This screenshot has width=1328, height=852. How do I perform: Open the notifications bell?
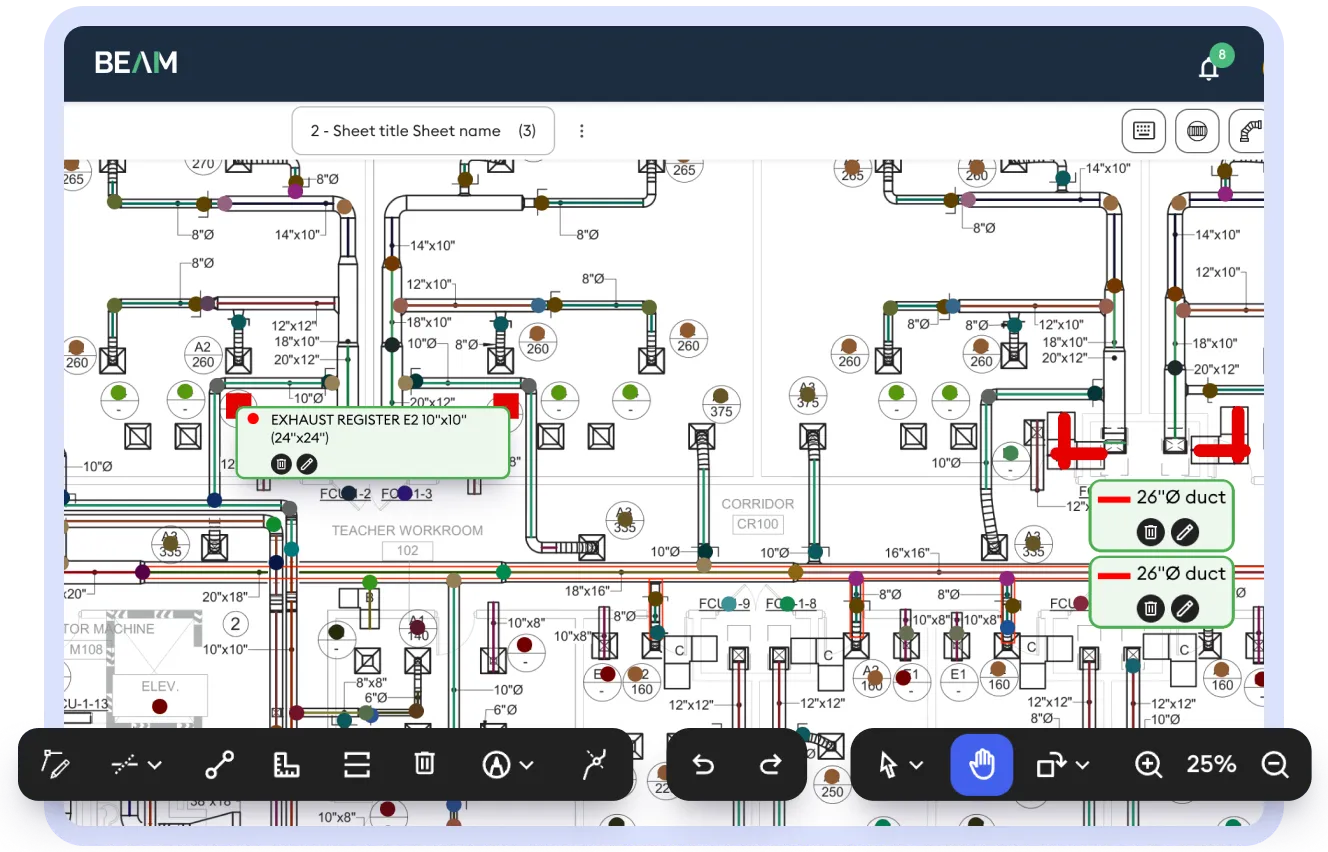pyautogui.click(x=1209, y=69)
